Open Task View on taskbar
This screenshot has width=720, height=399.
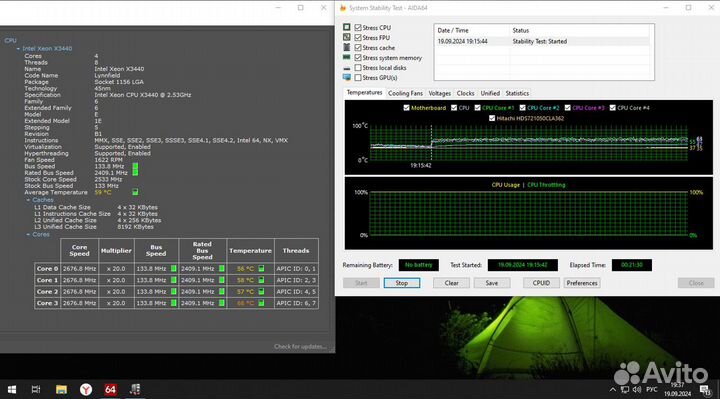pyautogui.click(x=35, y=390)
